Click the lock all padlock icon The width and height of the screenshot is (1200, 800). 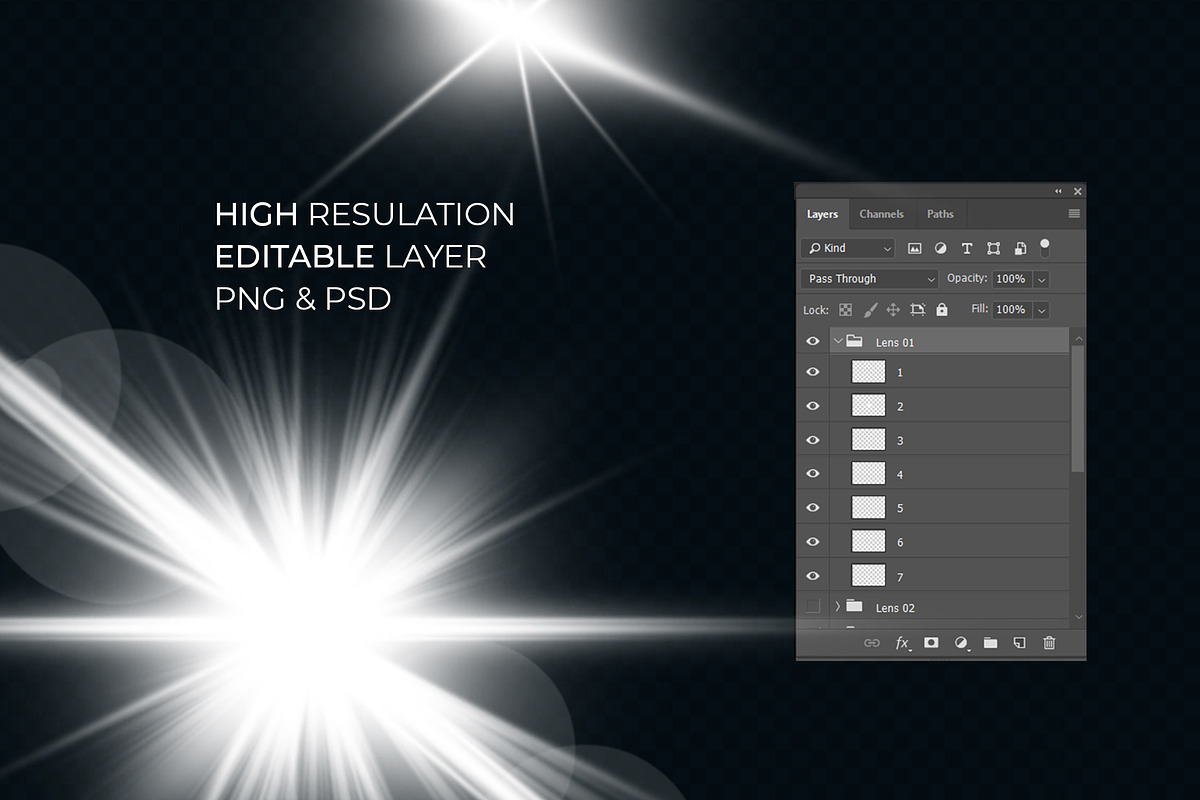(942, 310)
